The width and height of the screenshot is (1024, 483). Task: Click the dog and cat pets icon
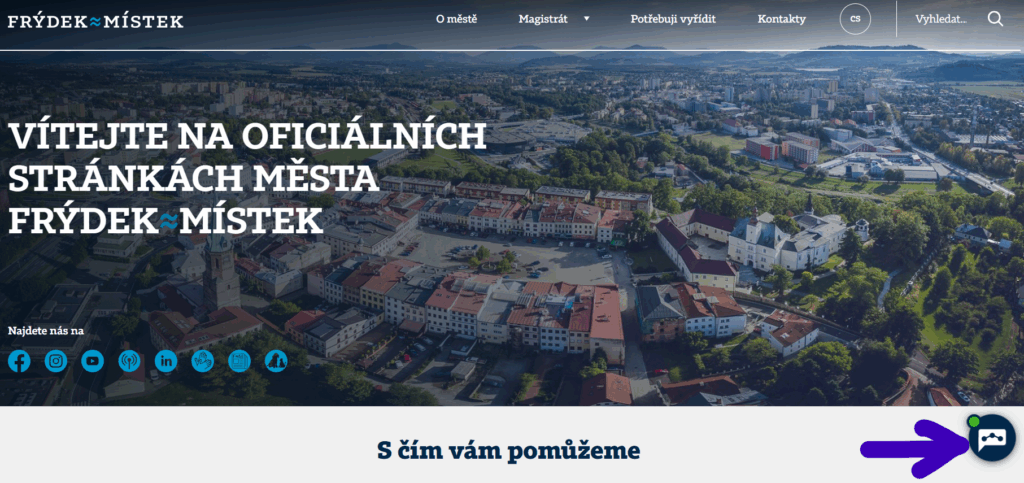pos(275,361)
